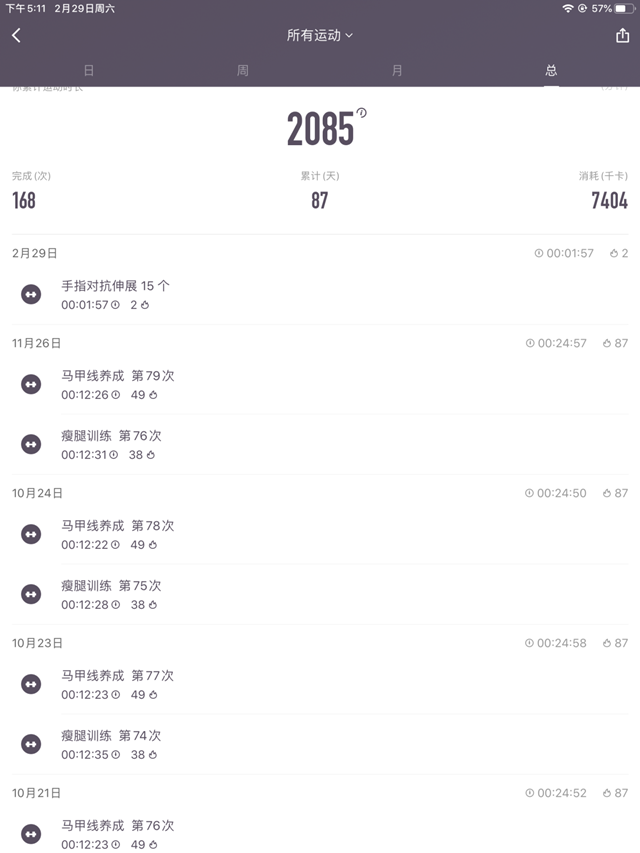Switch to the 周 tab

(x=243, y=70)
